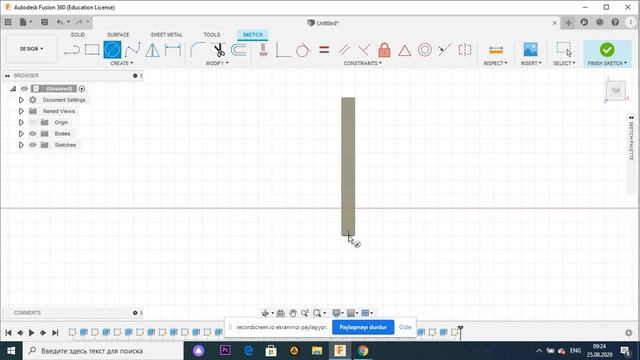Click the Windows search box
The image size is (640, 360).
click(x=103, y=351)
